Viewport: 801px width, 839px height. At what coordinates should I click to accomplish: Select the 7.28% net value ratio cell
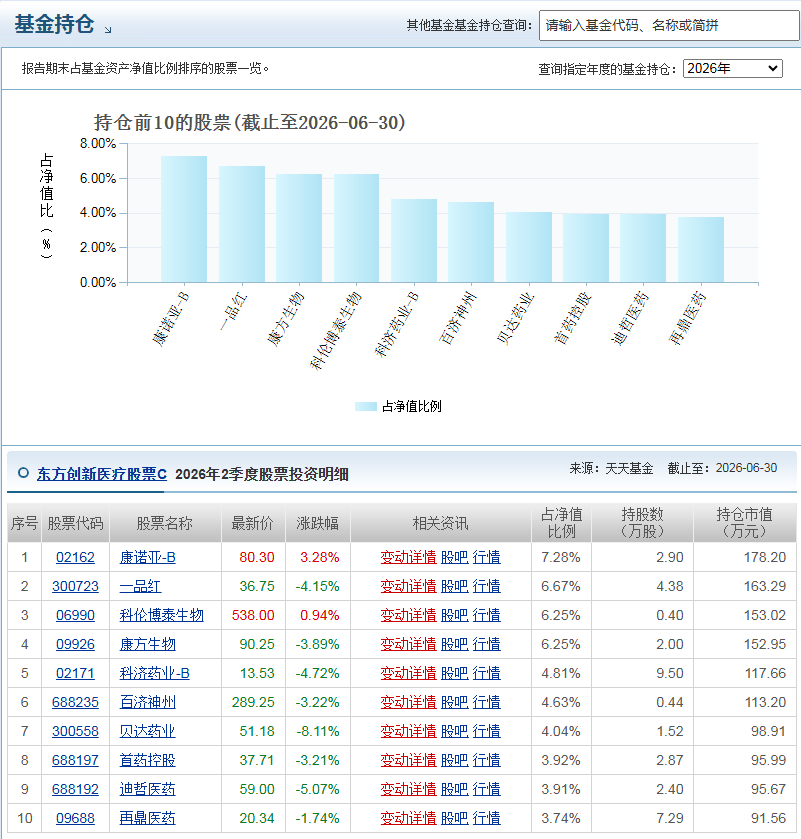coord(561,558)
